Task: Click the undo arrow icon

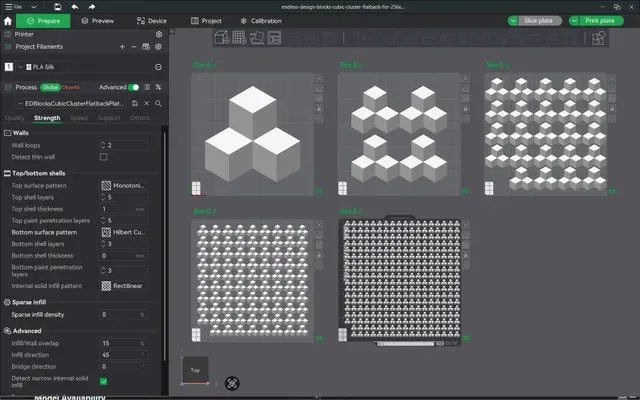Action: (75, 7)
